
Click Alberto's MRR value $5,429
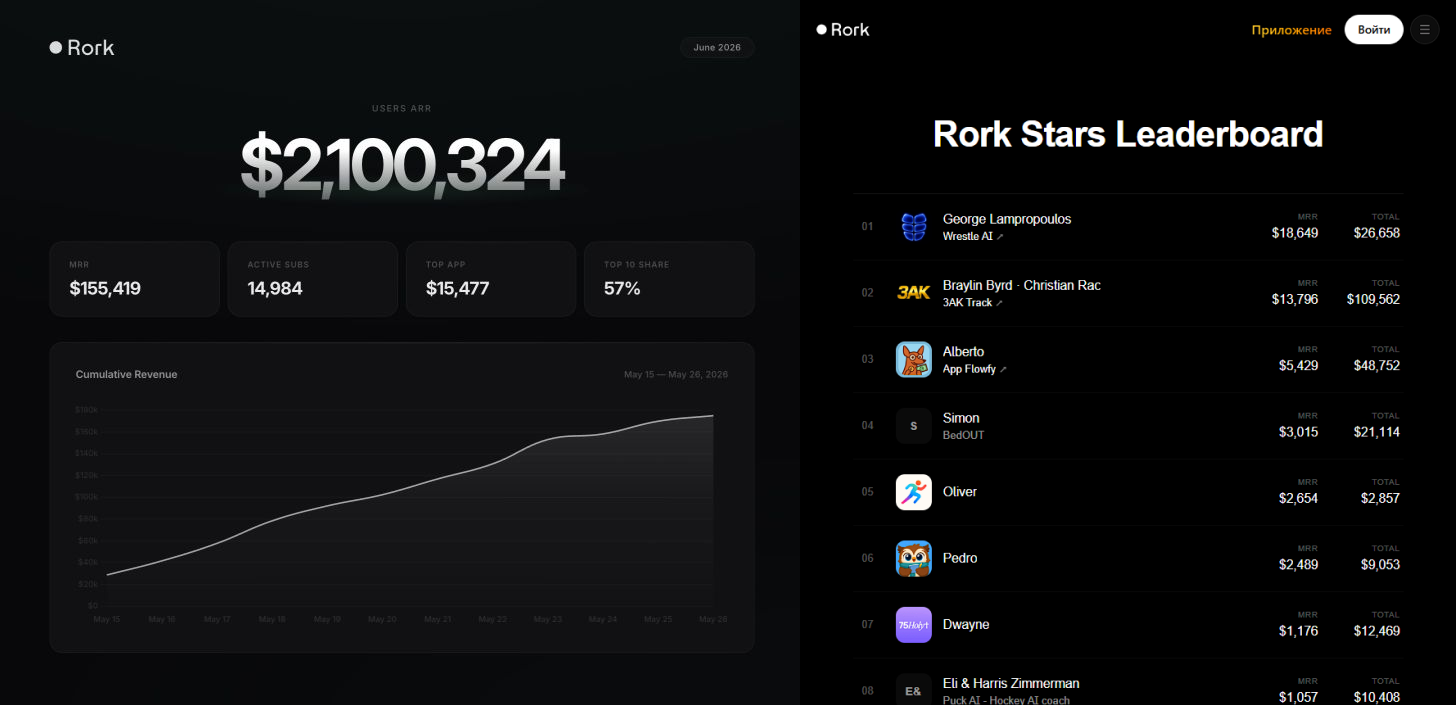(1298, 365)
